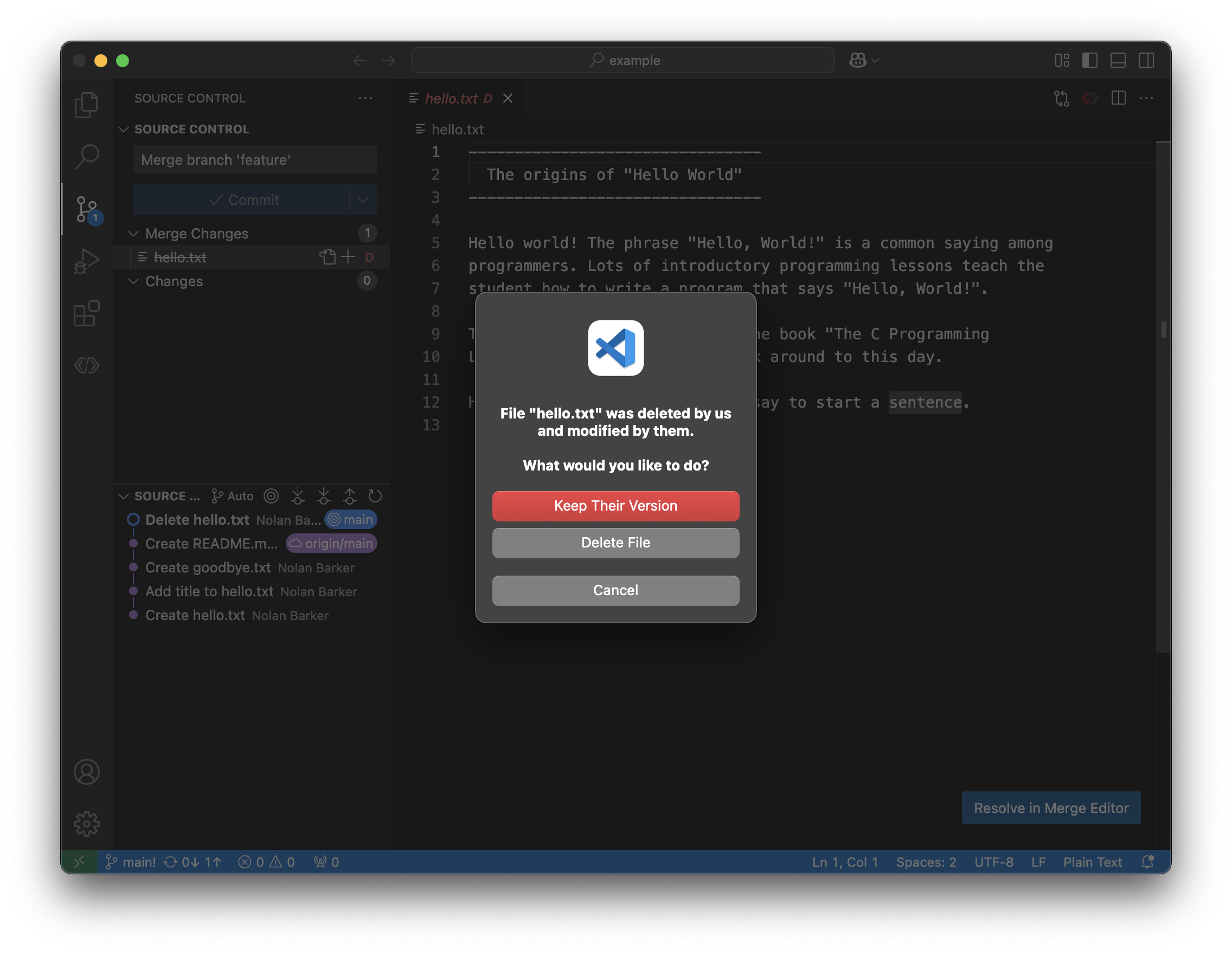Open the Remote Explorer activity bar icon
The width and height of the screenshot is (1232, 954).
pyautogui.click(x=86, y=365)
